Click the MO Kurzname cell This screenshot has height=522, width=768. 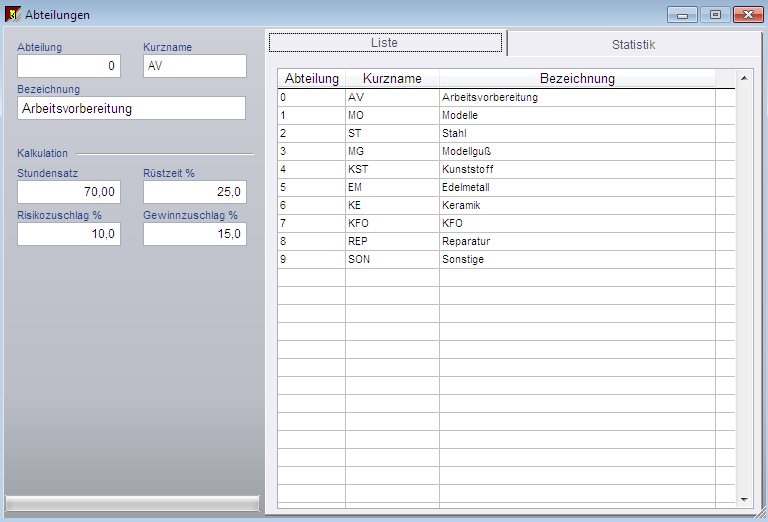click(x=392, y=116)
